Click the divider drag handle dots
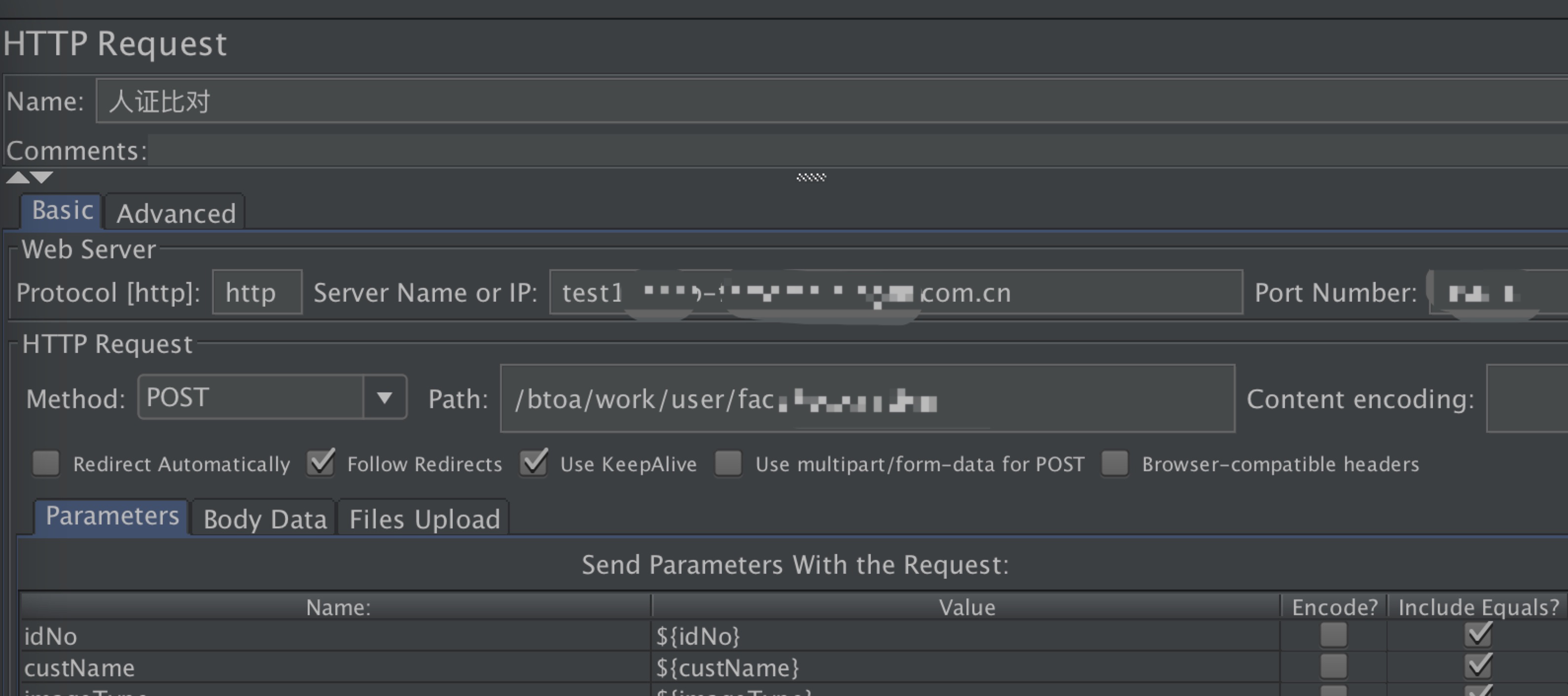This screenshot has width=1568, height=696. [811, 177]
